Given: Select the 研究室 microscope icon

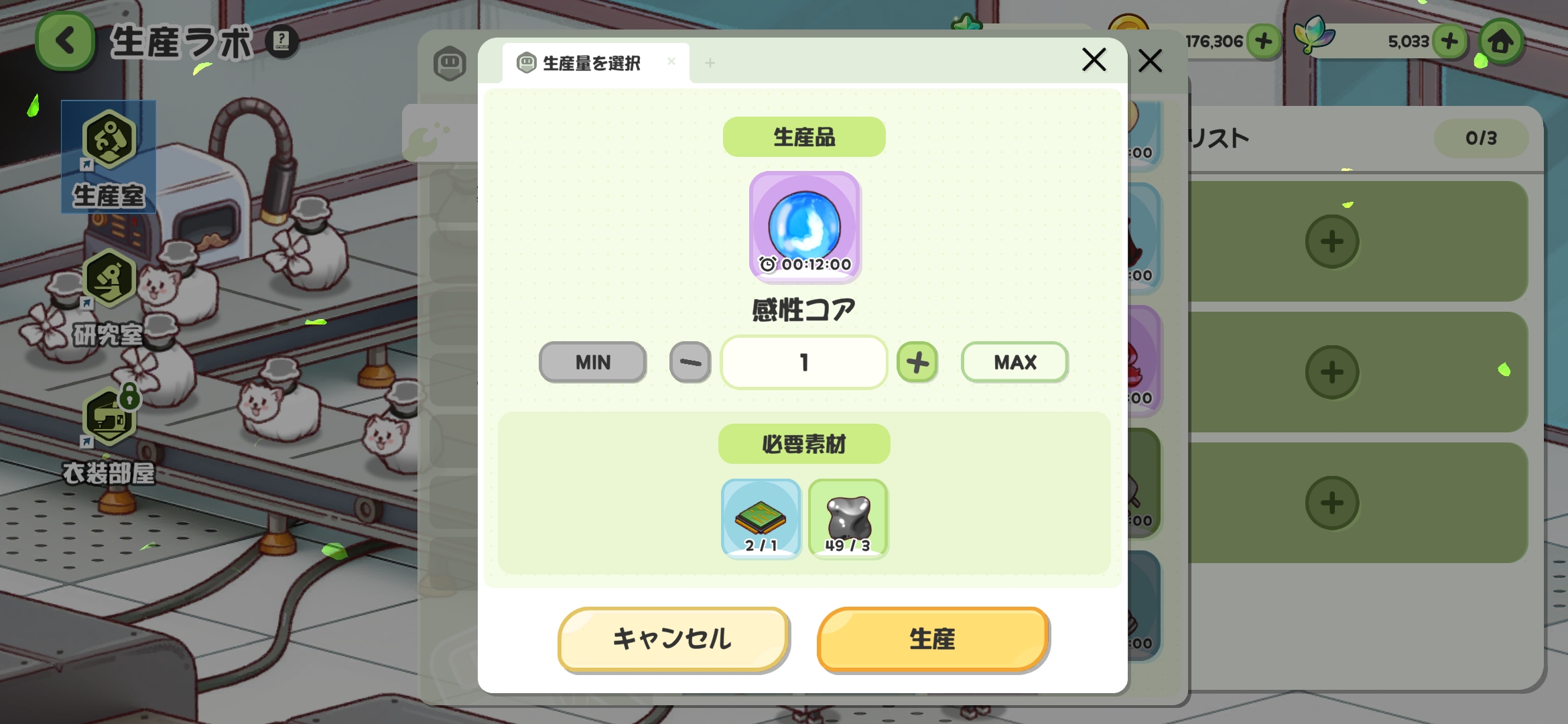Looking at the screenshot, I should click(x=109, y=278).
